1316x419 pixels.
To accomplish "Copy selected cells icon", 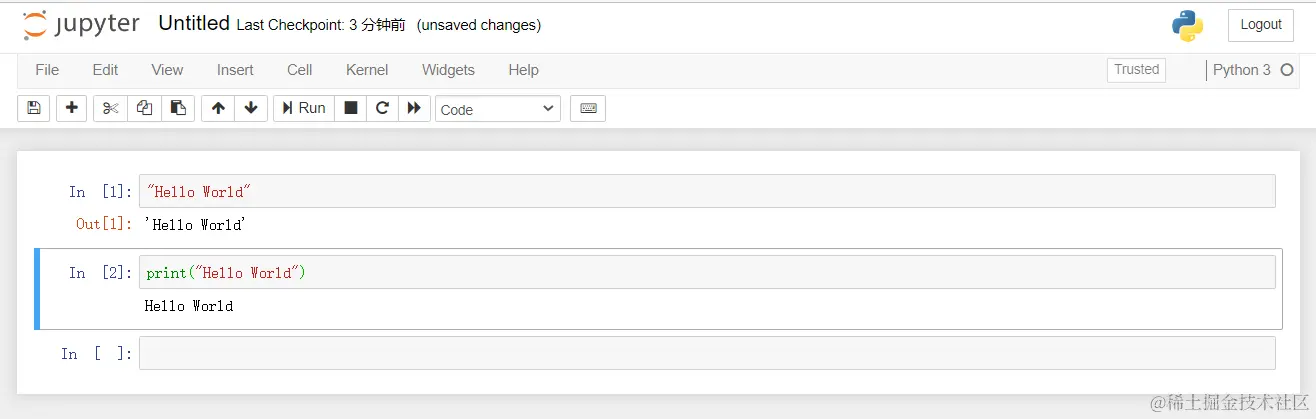I will pos(144,108).
